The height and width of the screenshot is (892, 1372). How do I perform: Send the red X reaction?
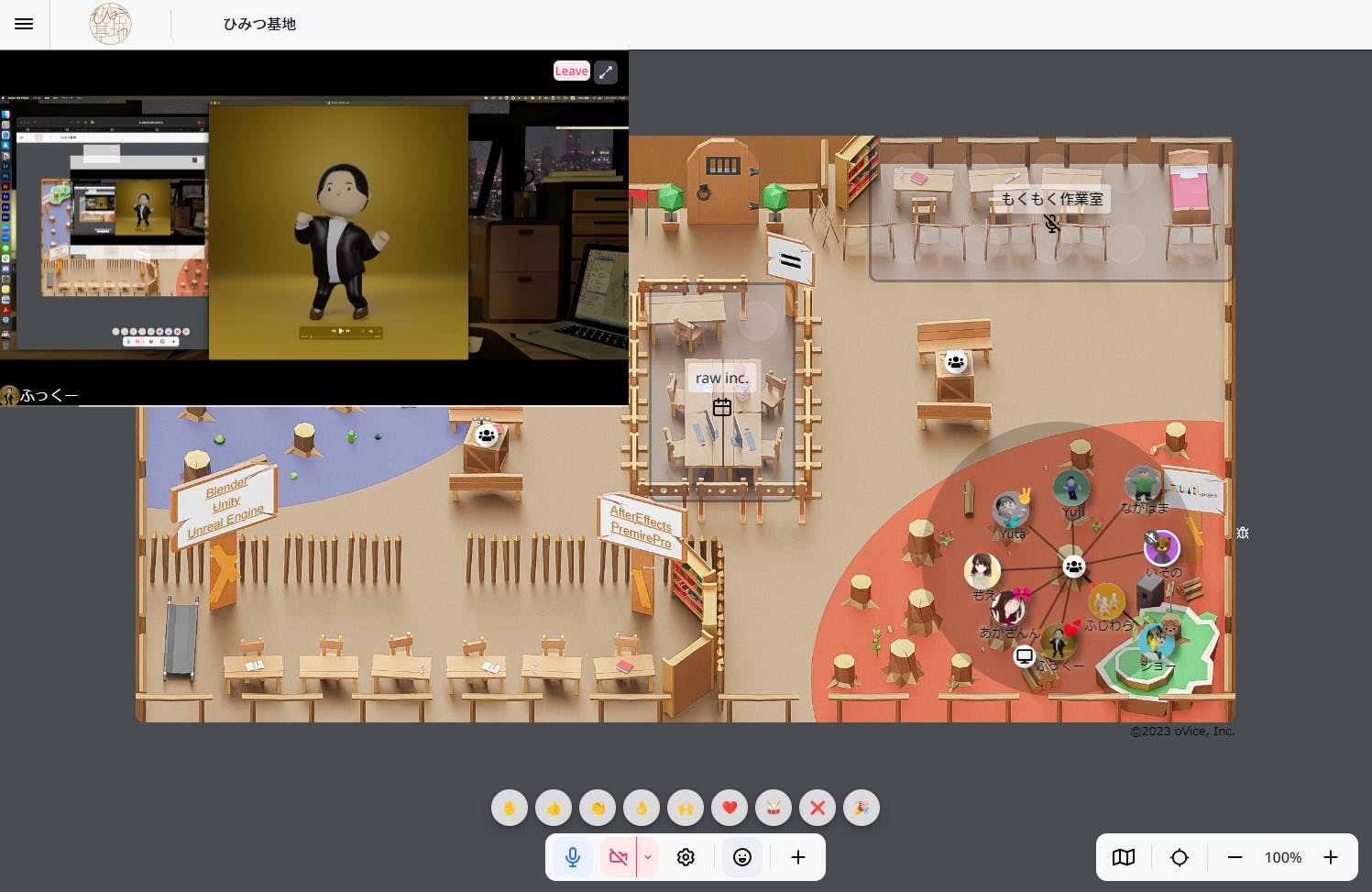tap(818, 808)
